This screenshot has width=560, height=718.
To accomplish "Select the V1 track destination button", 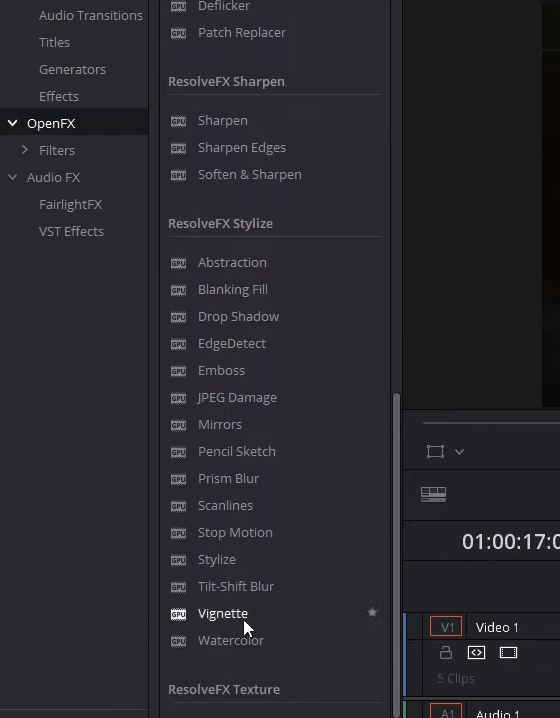I will click(446, 627).
